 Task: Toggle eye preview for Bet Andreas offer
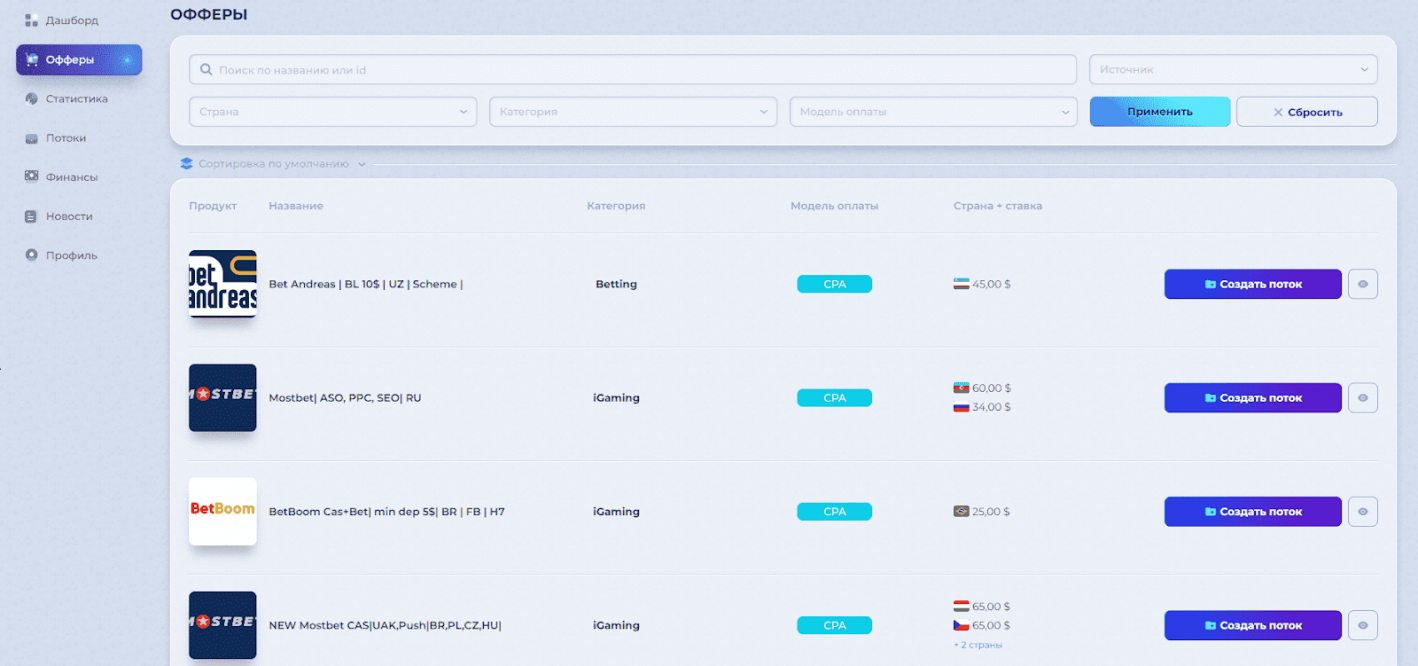(1363, 284)
